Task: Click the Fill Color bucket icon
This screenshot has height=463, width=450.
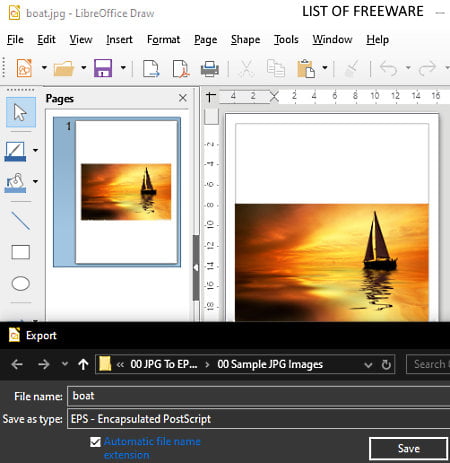Action: click(15, 183)
